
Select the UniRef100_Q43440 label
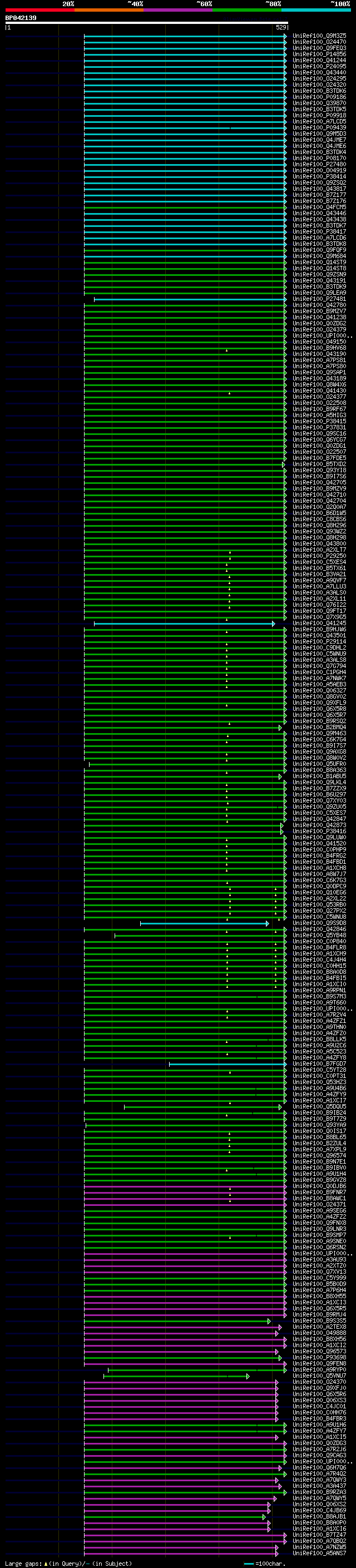click(319, 72)
